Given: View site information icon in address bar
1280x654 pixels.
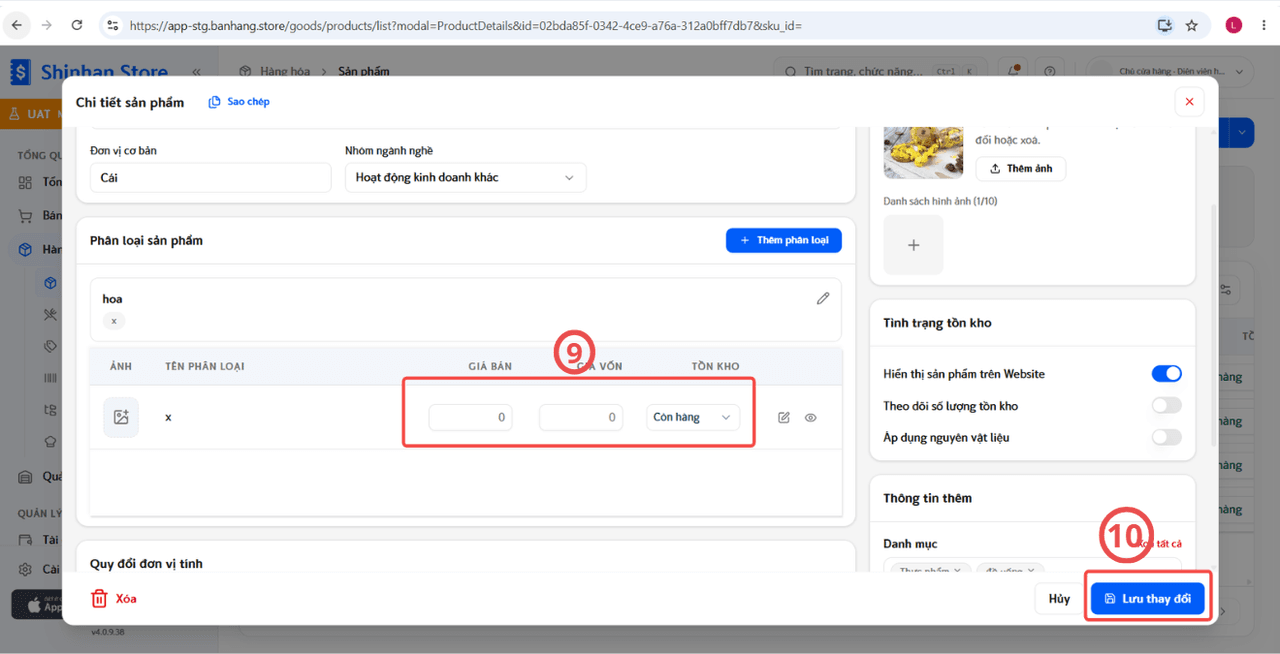Looking at the screenshot, I should [112, 25].
